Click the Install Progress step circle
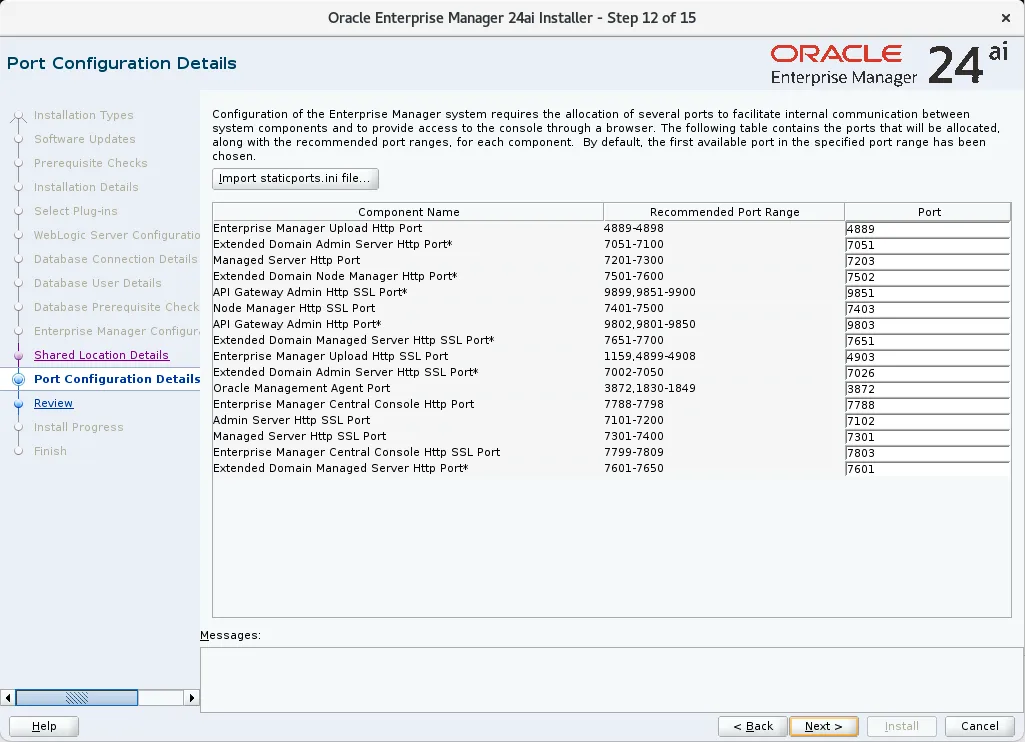 (x=21, y=427)
